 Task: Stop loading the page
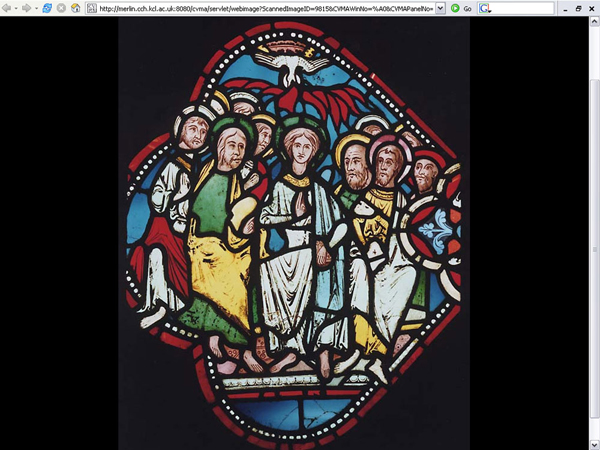point(61,8)
